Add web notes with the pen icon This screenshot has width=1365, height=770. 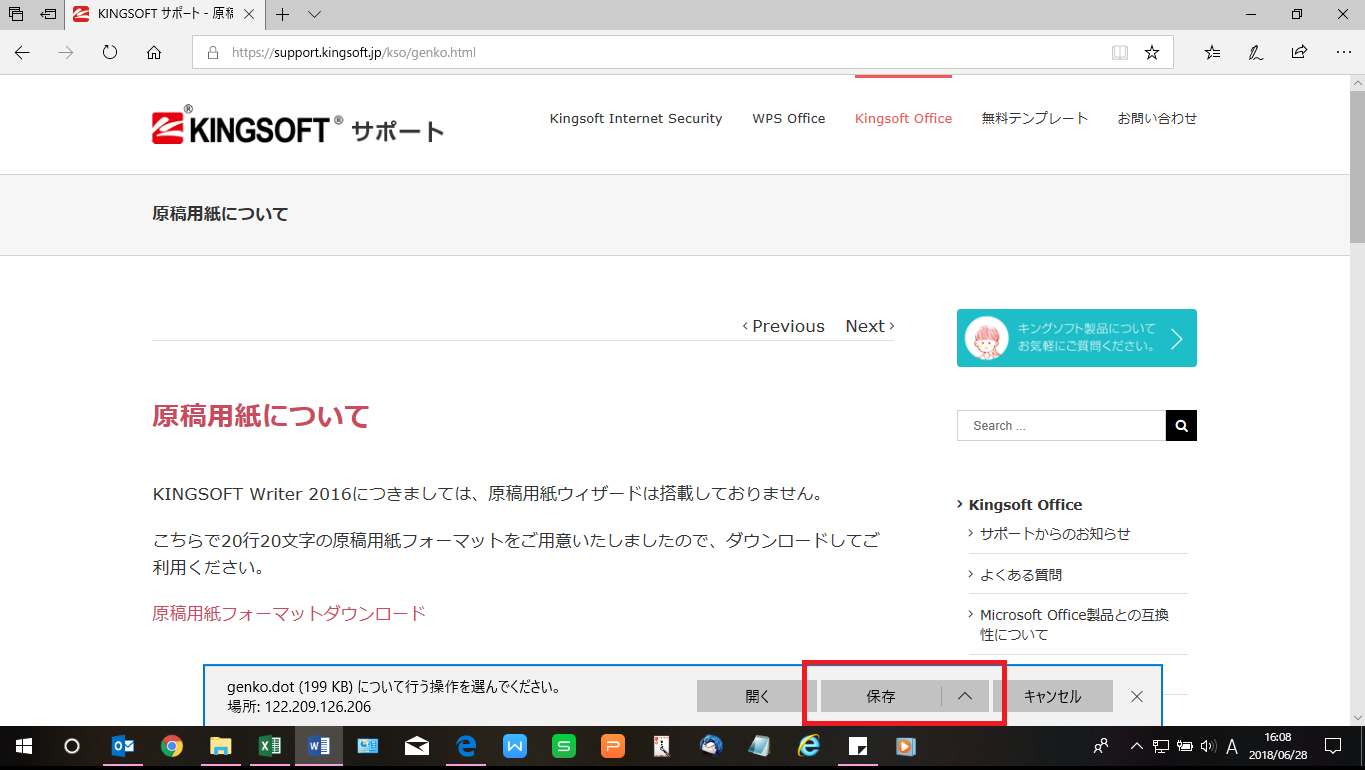coord(1255,52)
